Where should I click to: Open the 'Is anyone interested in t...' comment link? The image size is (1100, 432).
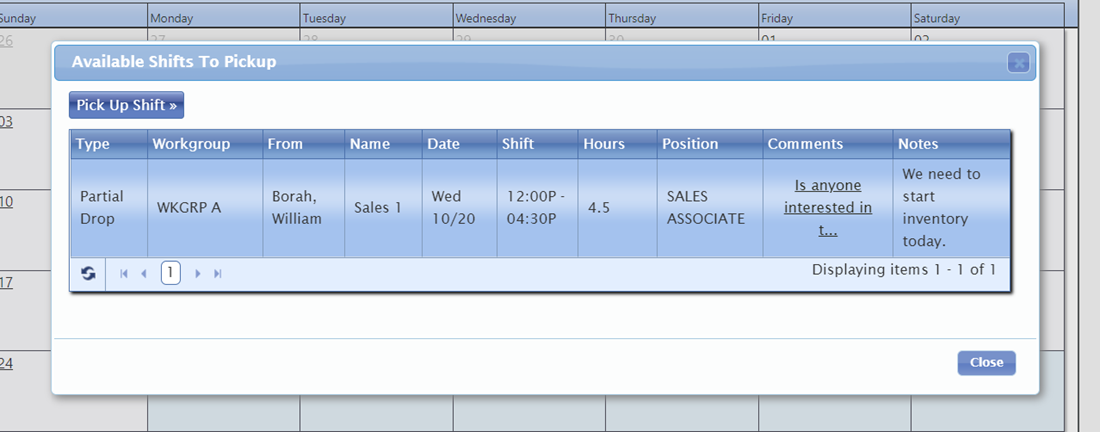tap(827, 207)
